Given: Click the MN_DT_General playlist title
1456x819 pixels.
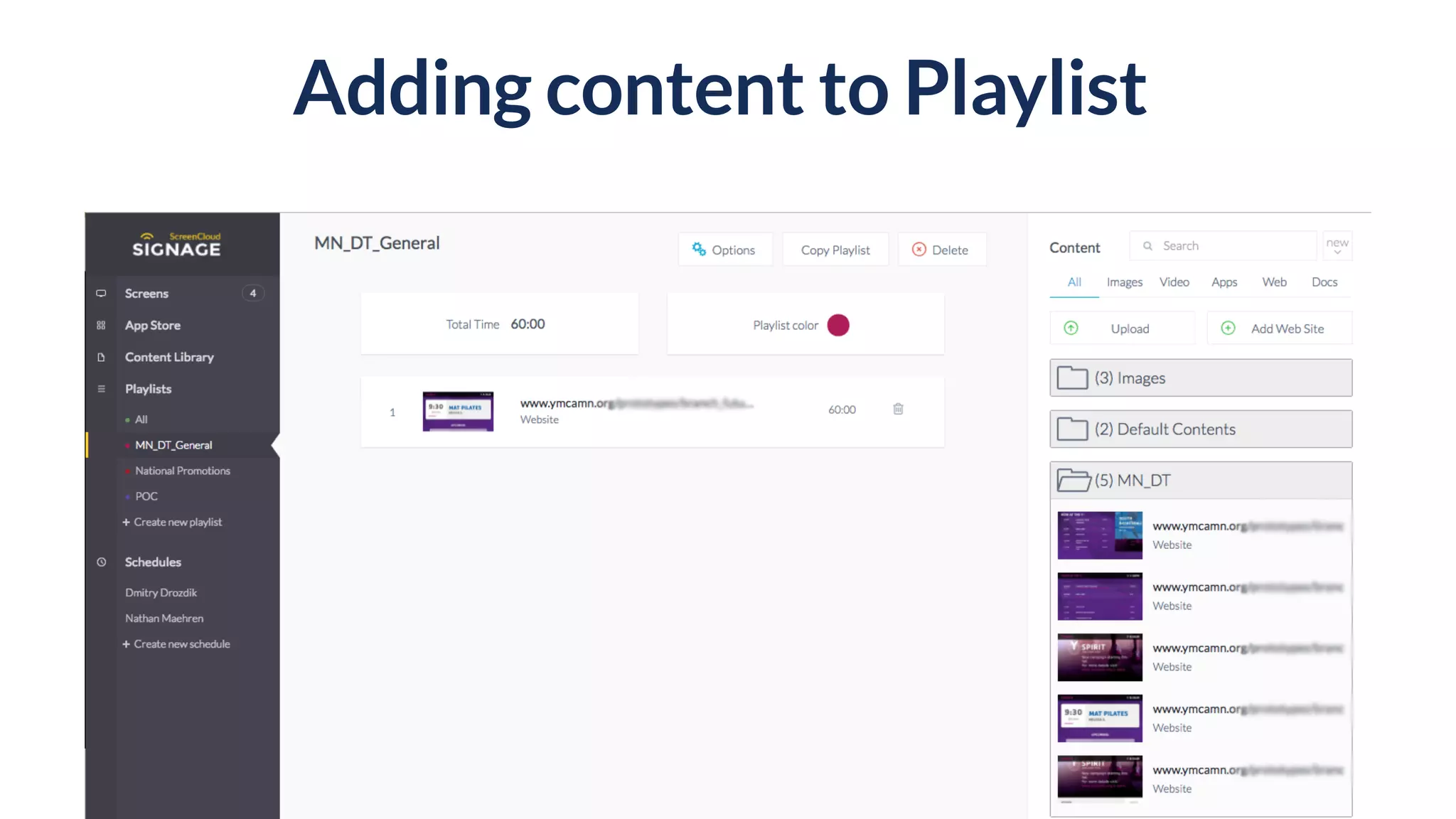Looking at the screenshot, I should pyautogui.click(x=377, y=243).
